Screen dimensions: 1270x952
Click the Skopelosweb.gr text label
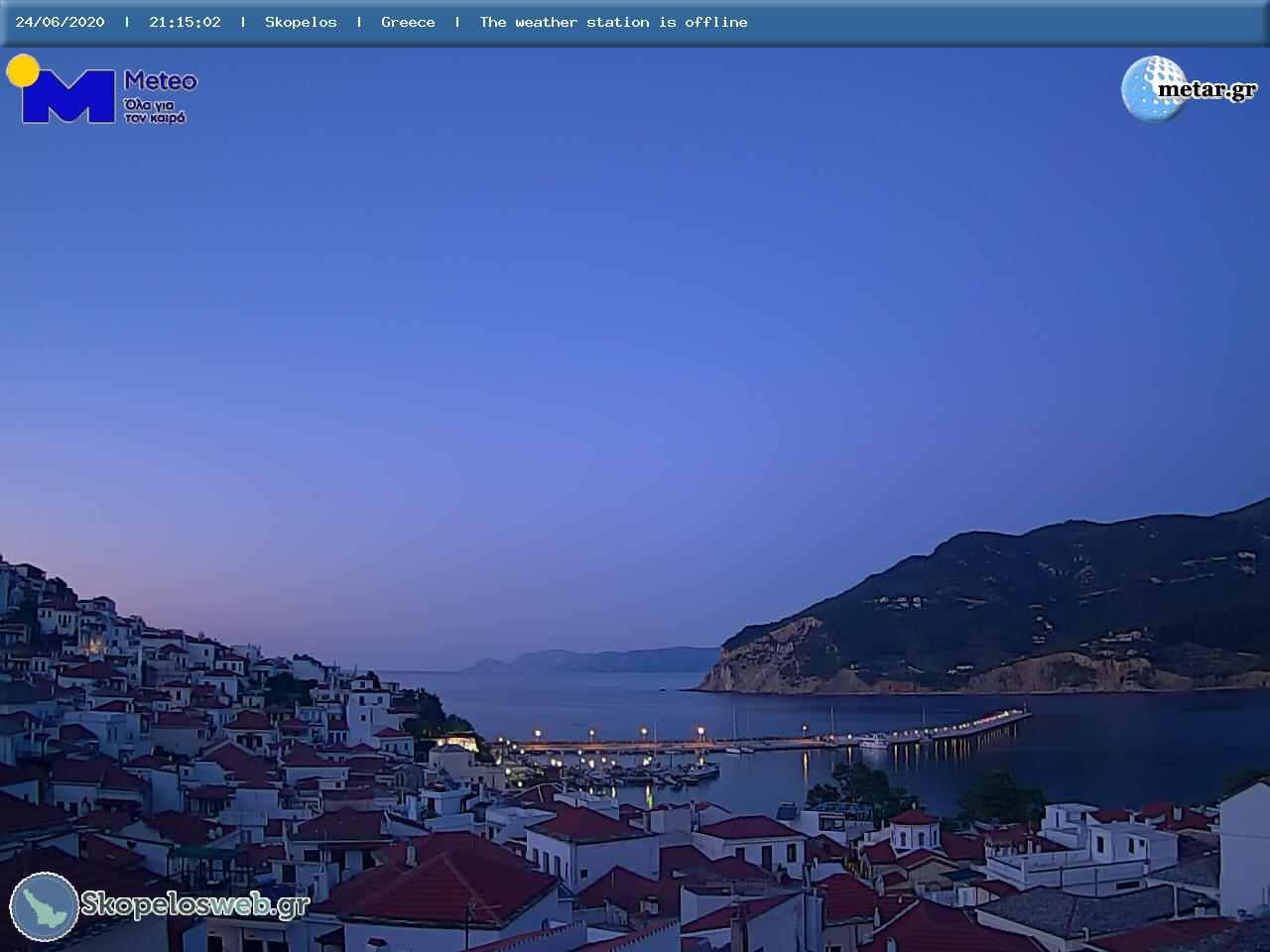pyautogui.click(x=195, y=904)
